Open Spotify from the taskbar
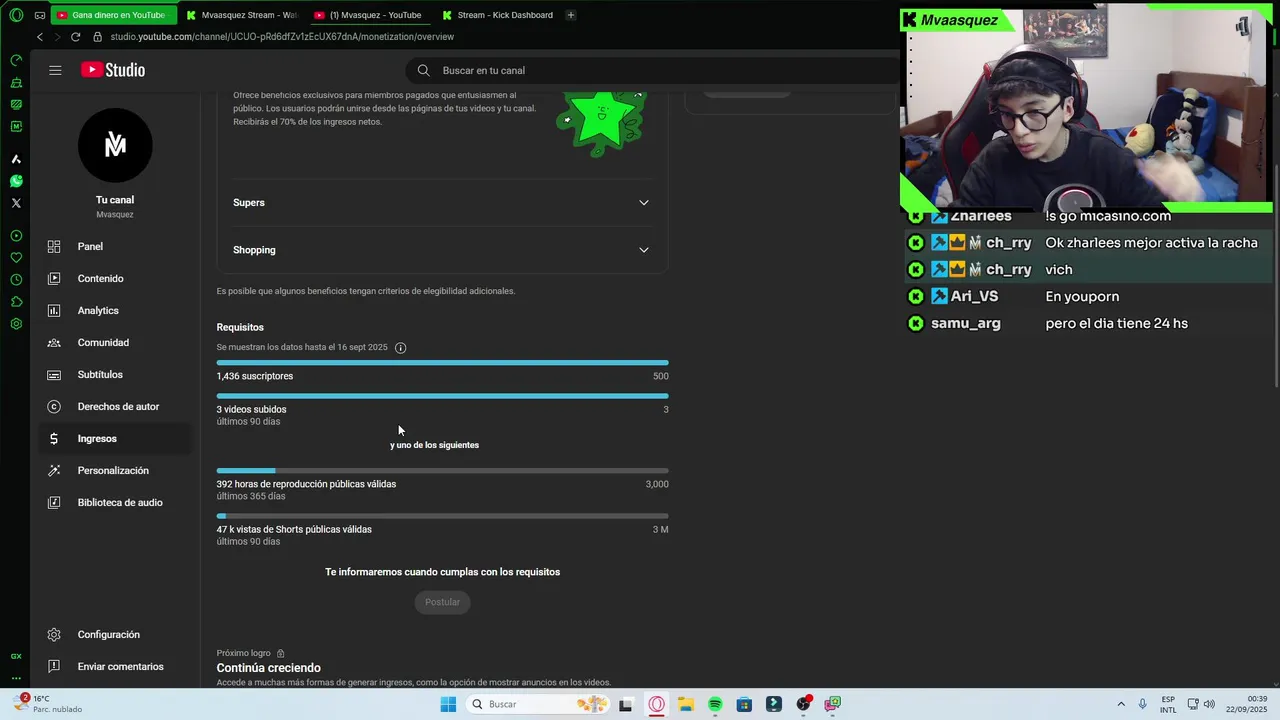The image size is (1280, 720). (715, 704)
